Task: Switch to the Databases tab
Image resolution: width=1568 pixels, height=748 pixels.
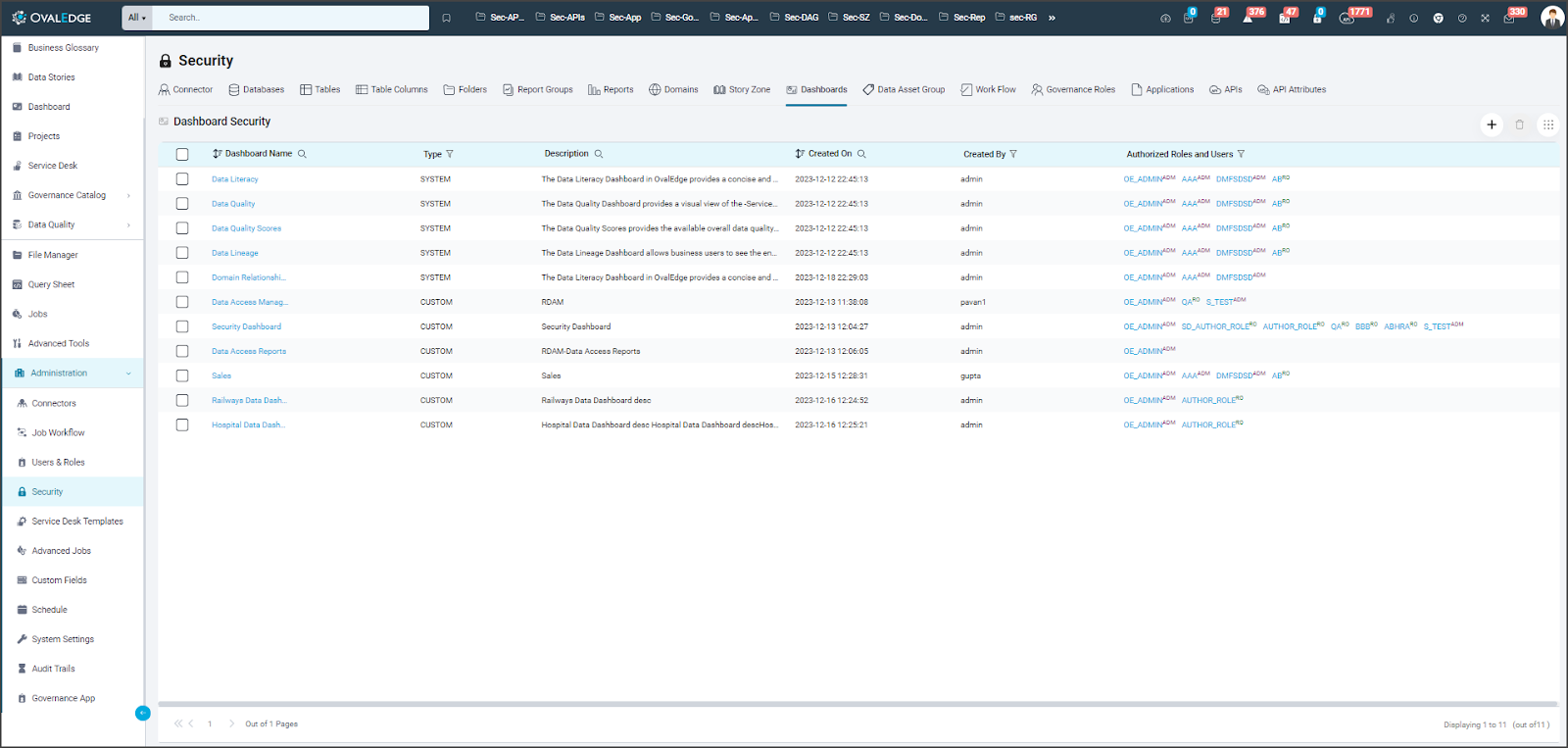Action: tap(257, 89)
